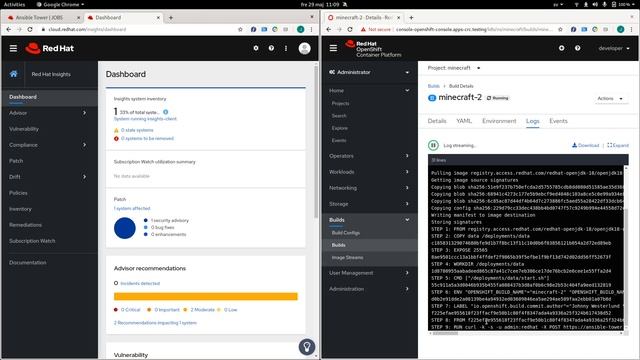Image resolution: width=640 pixels, height=360 pixels.
Task: Open new tab in left Chrome window
Action: click(x=171, y=18)
